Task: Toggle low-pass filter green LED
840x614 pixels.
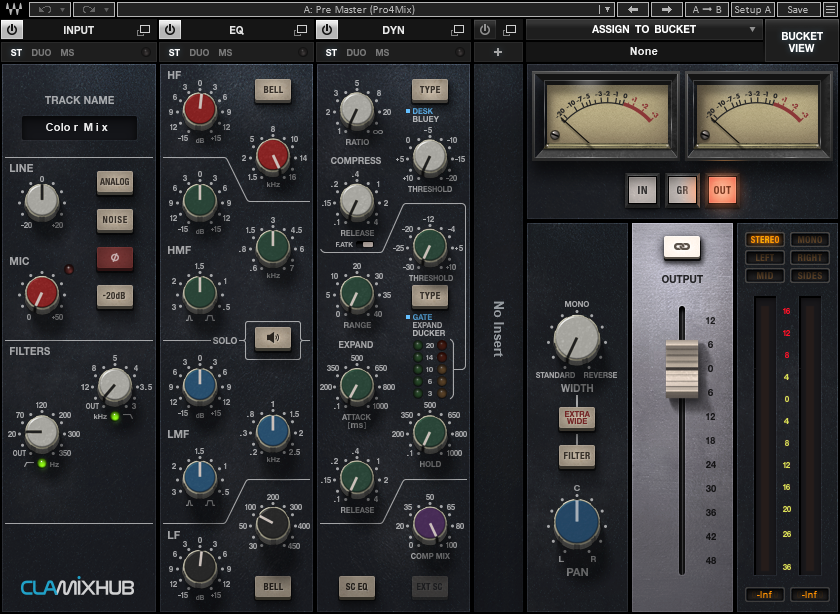Action: (x=115, y=416)
